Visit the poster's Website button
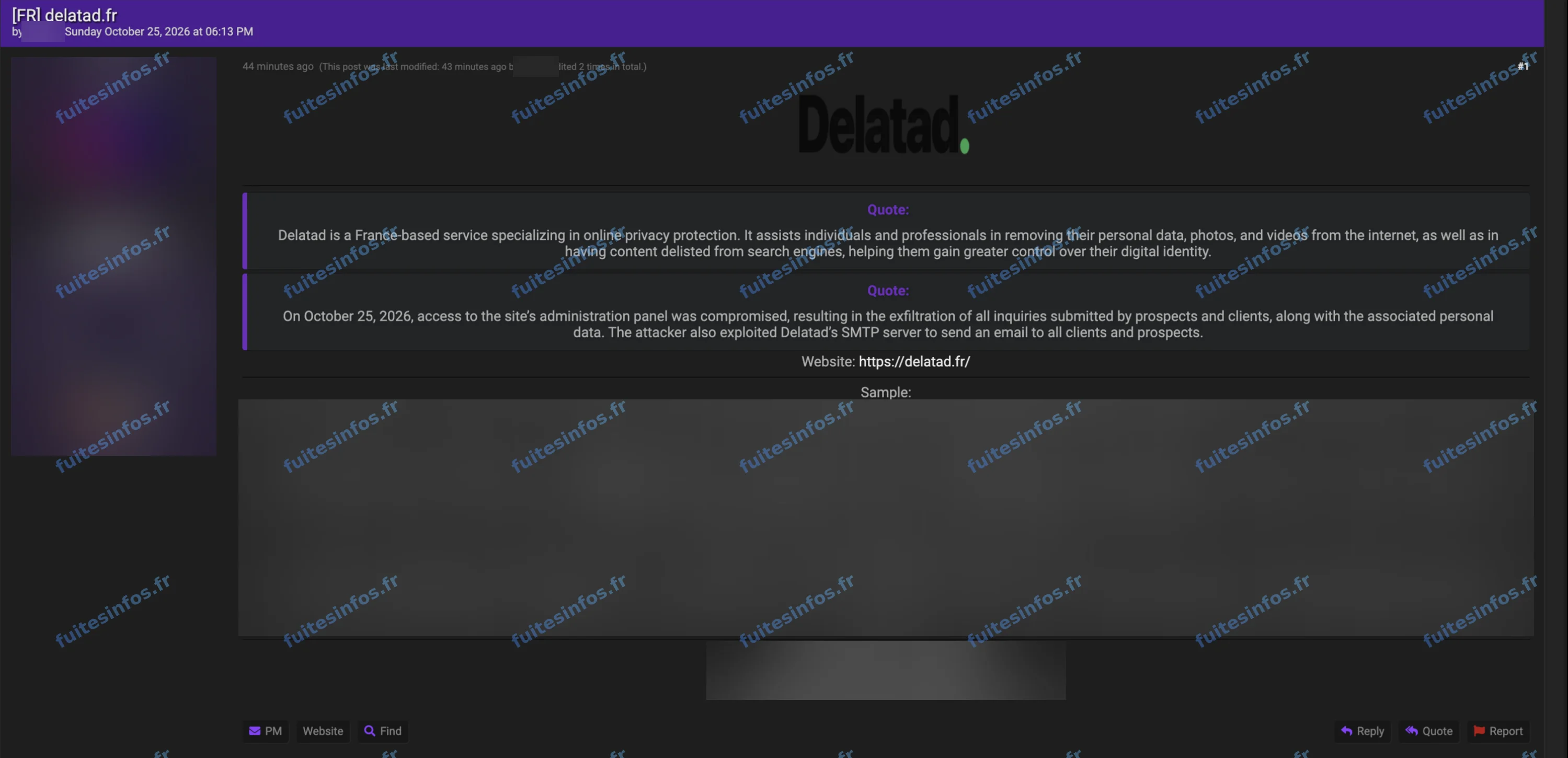Image resolution: width=1568 pixels, height=758 pixels. [x=323, y=731]
